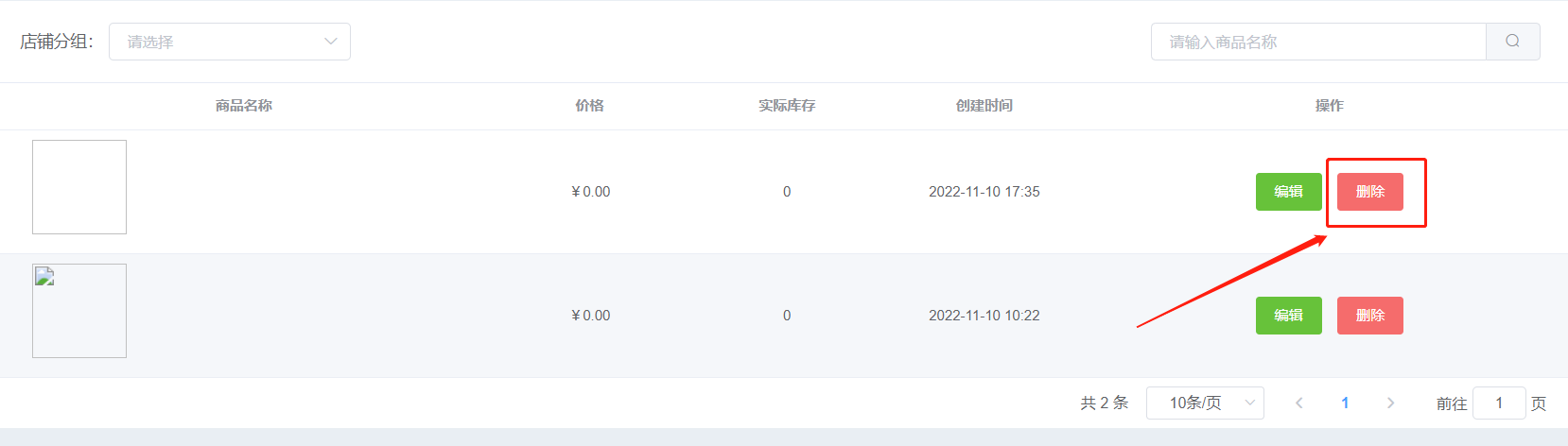The height and width of the screenshot is (446, 1568).
Task: Click the 创建时间 column header
Action: (x=984, y=106)
